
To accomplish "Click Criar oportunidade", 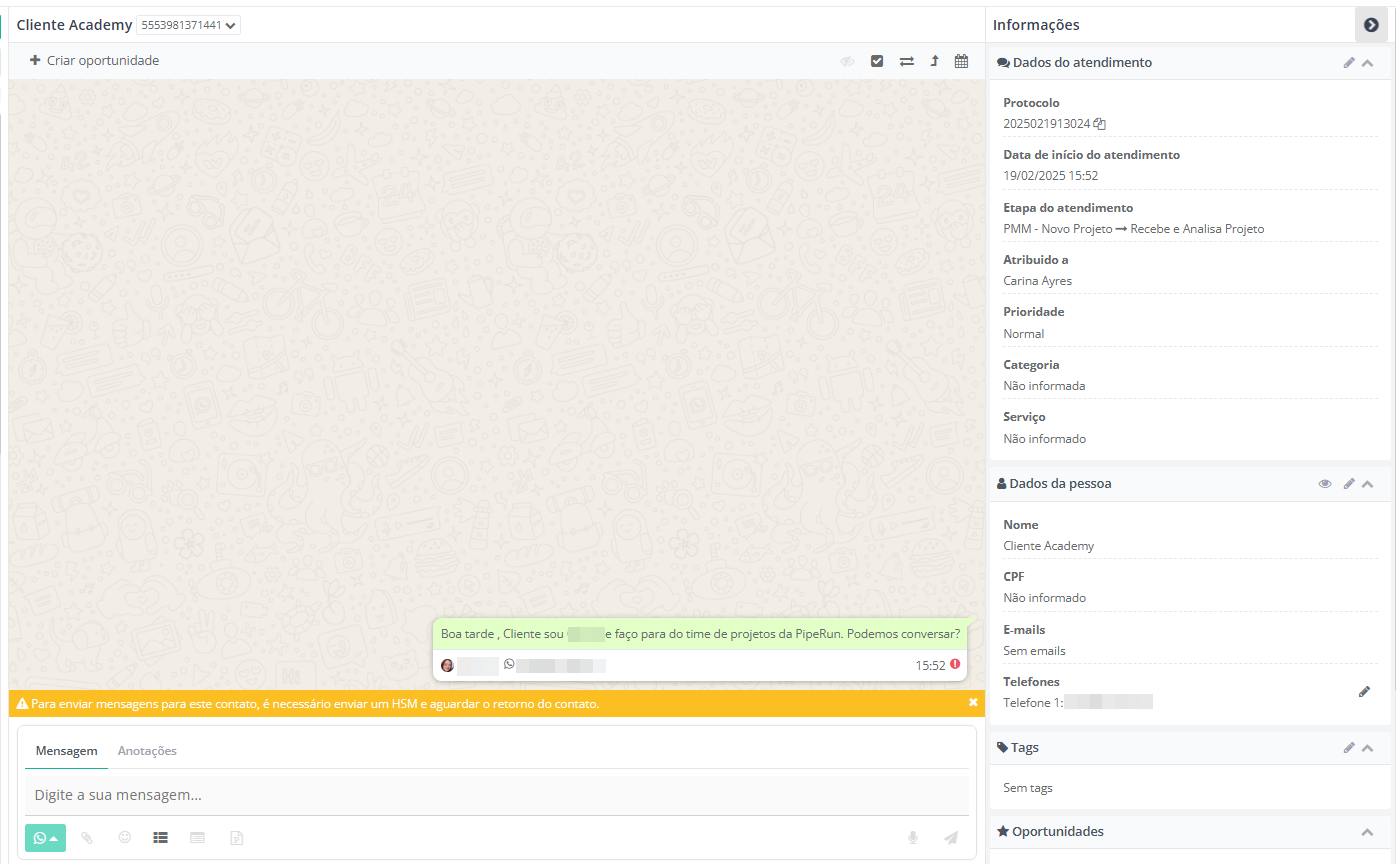I will [94, 61].
